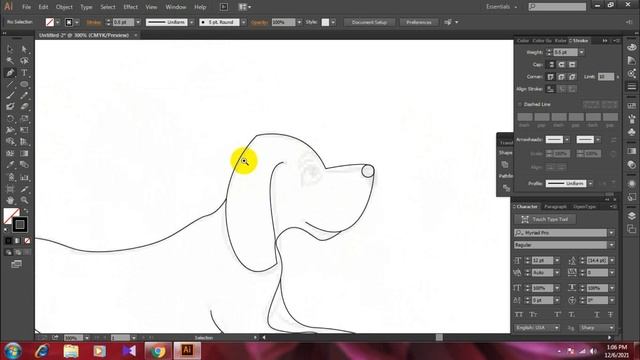Select the Lasso tool
The image size is (640, 360).
point(24,61)
